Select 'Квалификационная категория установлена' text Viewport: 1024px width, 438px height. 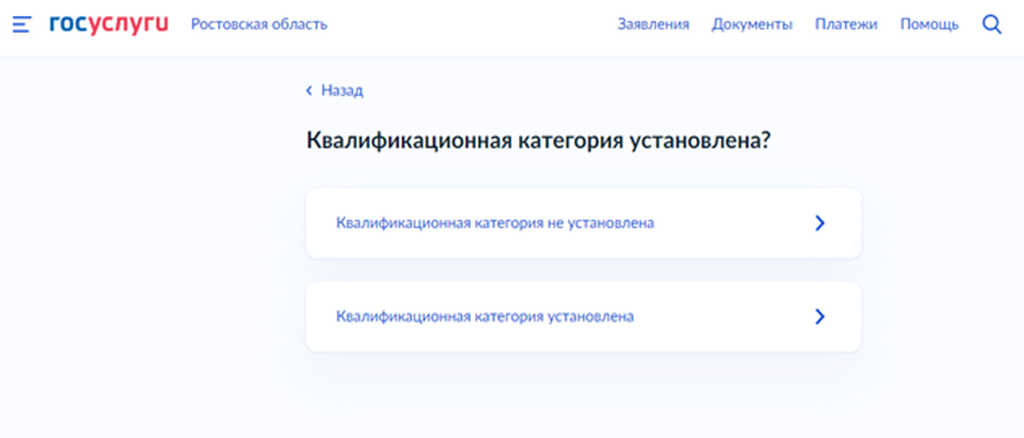click(x=485, y=316)
